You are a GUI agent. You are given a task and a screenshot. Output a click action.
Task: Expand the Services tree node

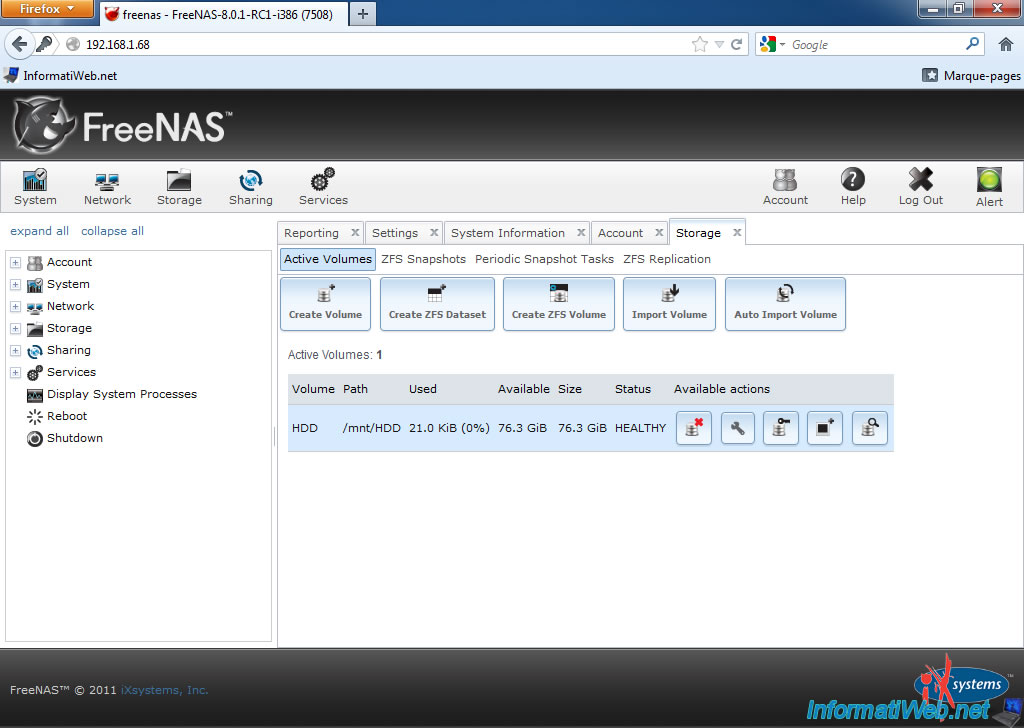(16, 372)
